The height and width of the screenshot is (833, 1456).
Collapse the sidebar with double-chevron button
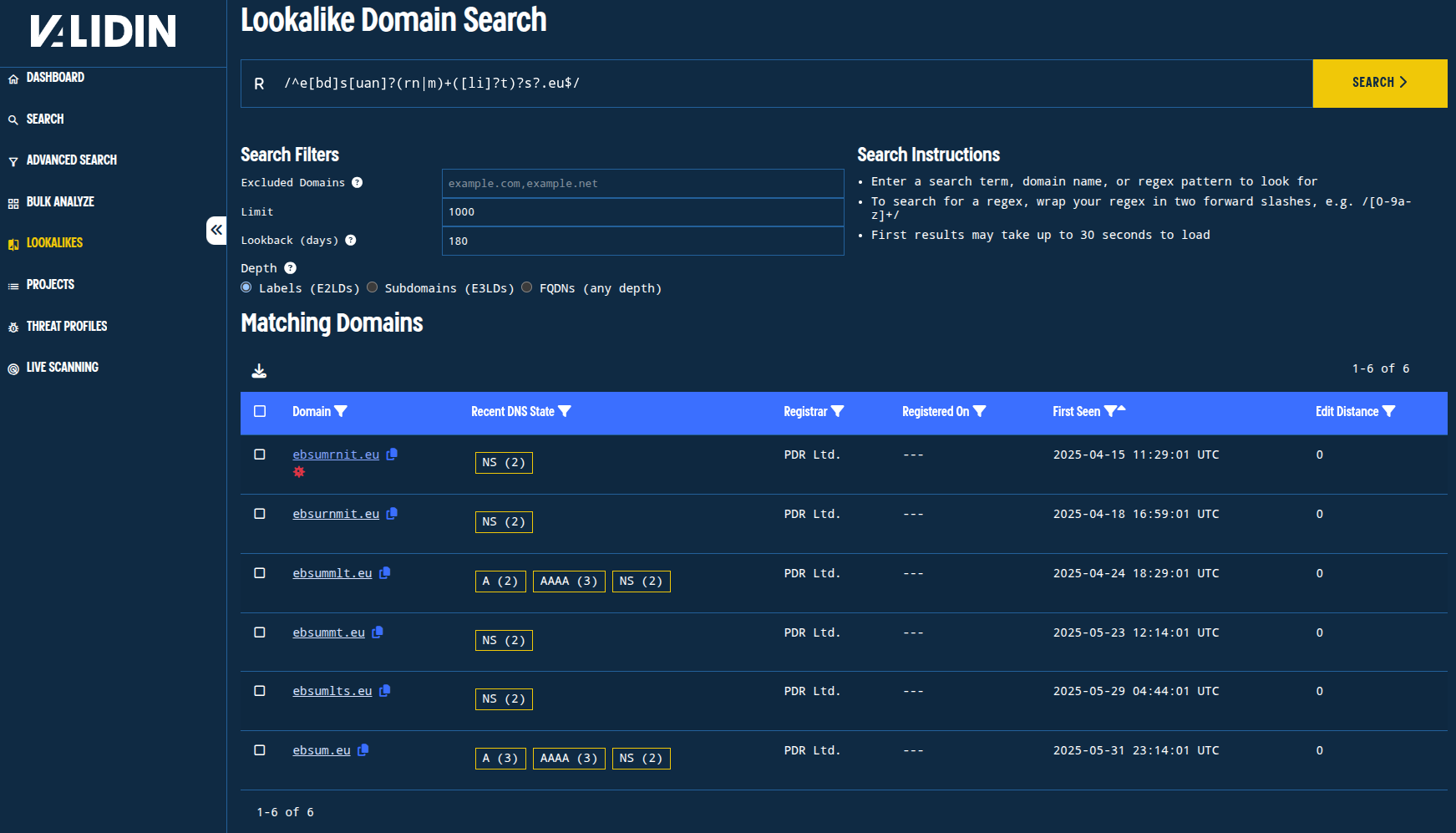pyautogui.click(x=216, y=230)
